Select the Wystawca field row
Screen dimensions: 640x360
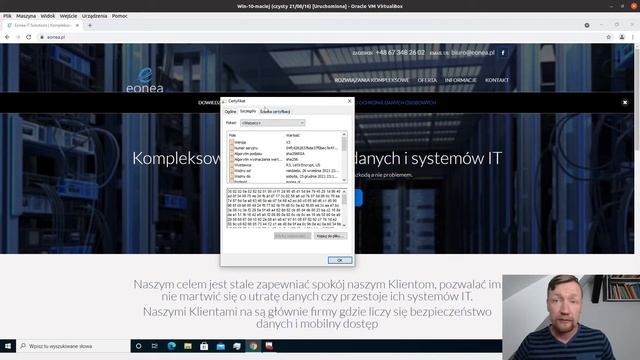tap(285, 165)
